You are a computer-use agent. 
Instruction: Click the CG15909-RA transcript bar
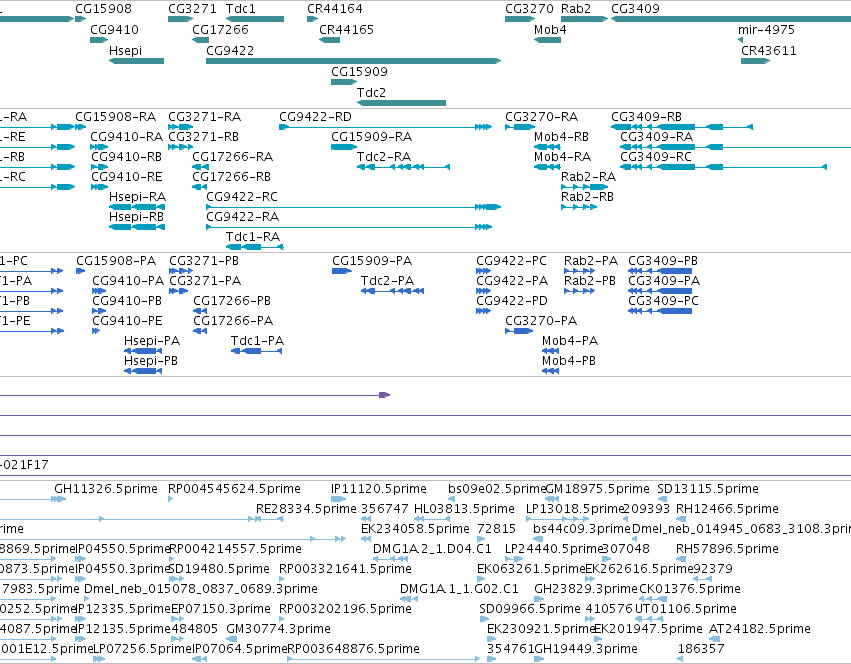pos(344,147)
